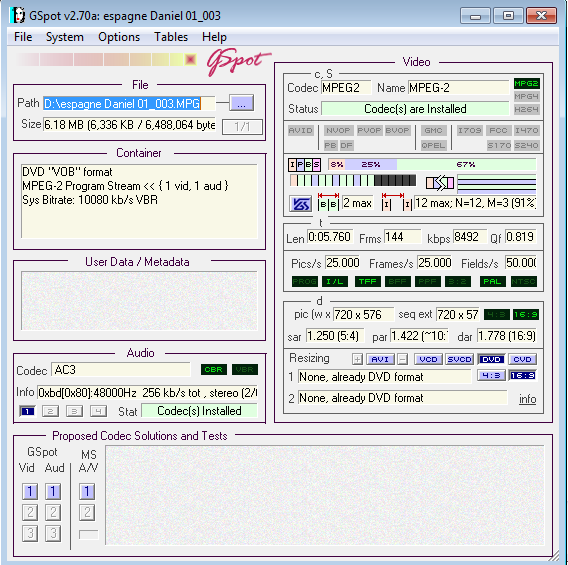568x565 pixels.
Task: Click the I470 indicator badge
Action: pos(527,130)
